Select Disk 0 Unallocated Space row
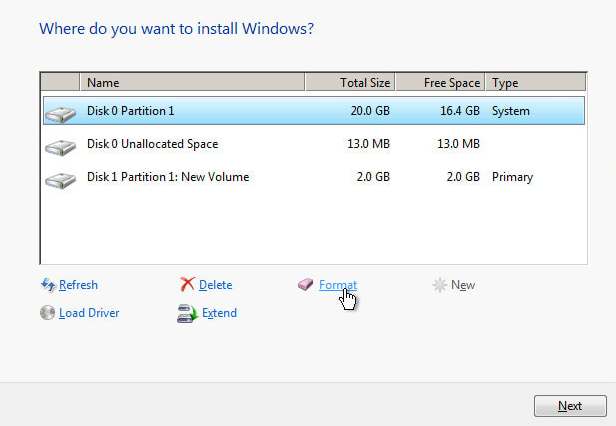This screenshot has width=616, height=426. click(x=314, y=144)
